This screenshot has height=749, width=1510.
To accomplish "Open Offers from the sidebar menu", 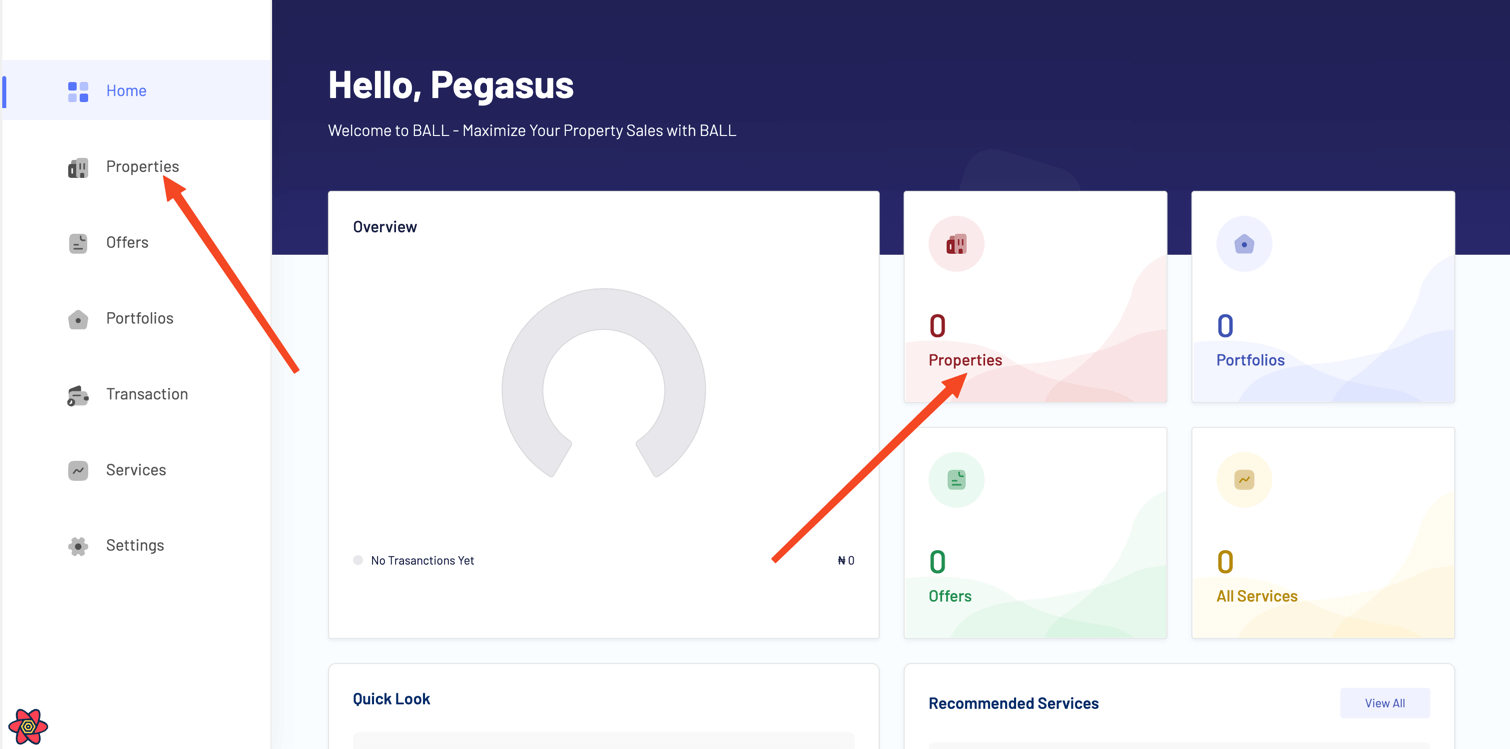I will click(x=127, y=242).
